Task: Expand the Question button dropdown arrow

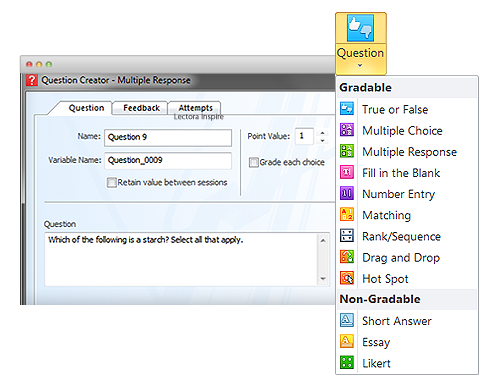Action: tap(360, 66)
